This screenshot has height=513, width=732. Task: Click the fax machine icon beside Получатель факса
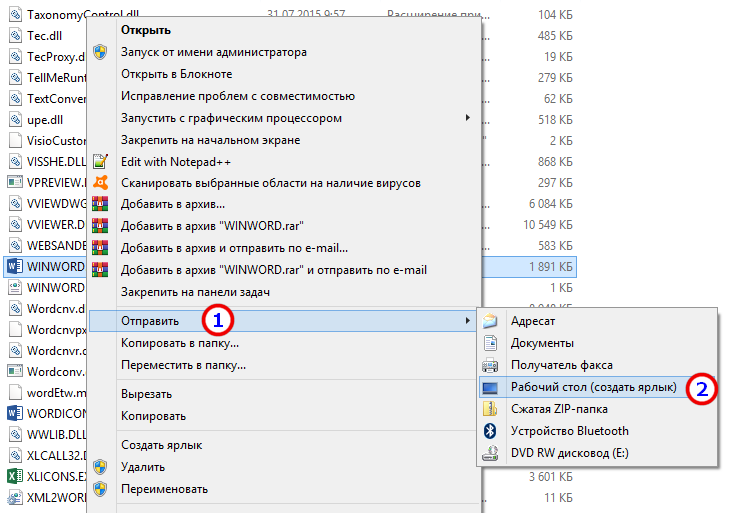tap(490, 365)
